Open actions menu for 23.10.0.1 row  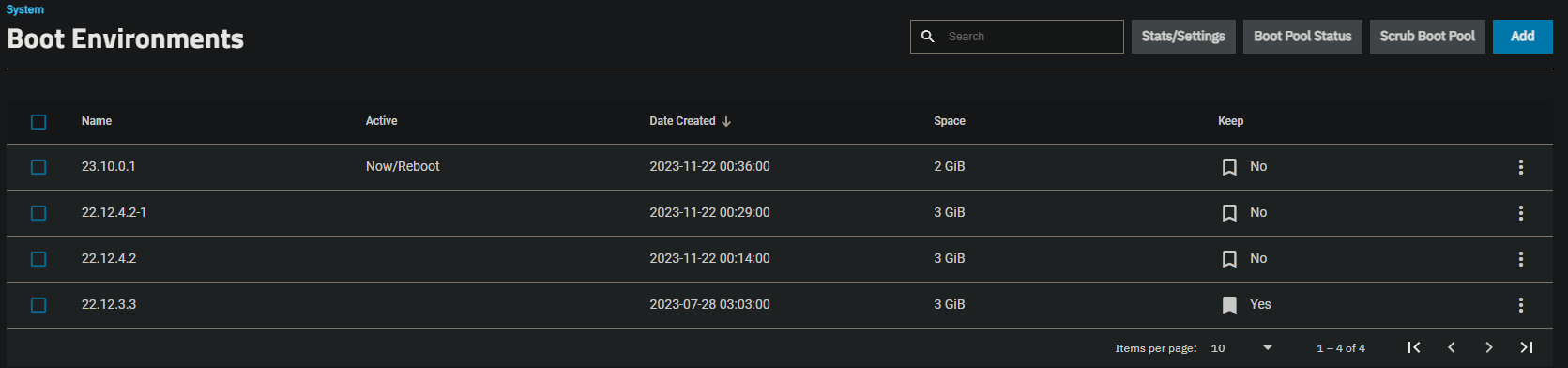point(1520,167)
